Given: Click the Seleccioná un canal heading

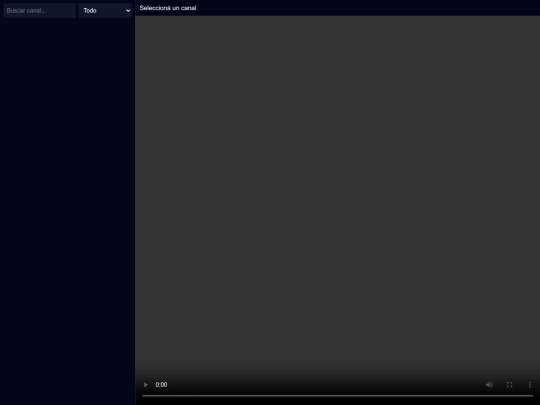Looking at the screenshot, I should pos(168,8).
